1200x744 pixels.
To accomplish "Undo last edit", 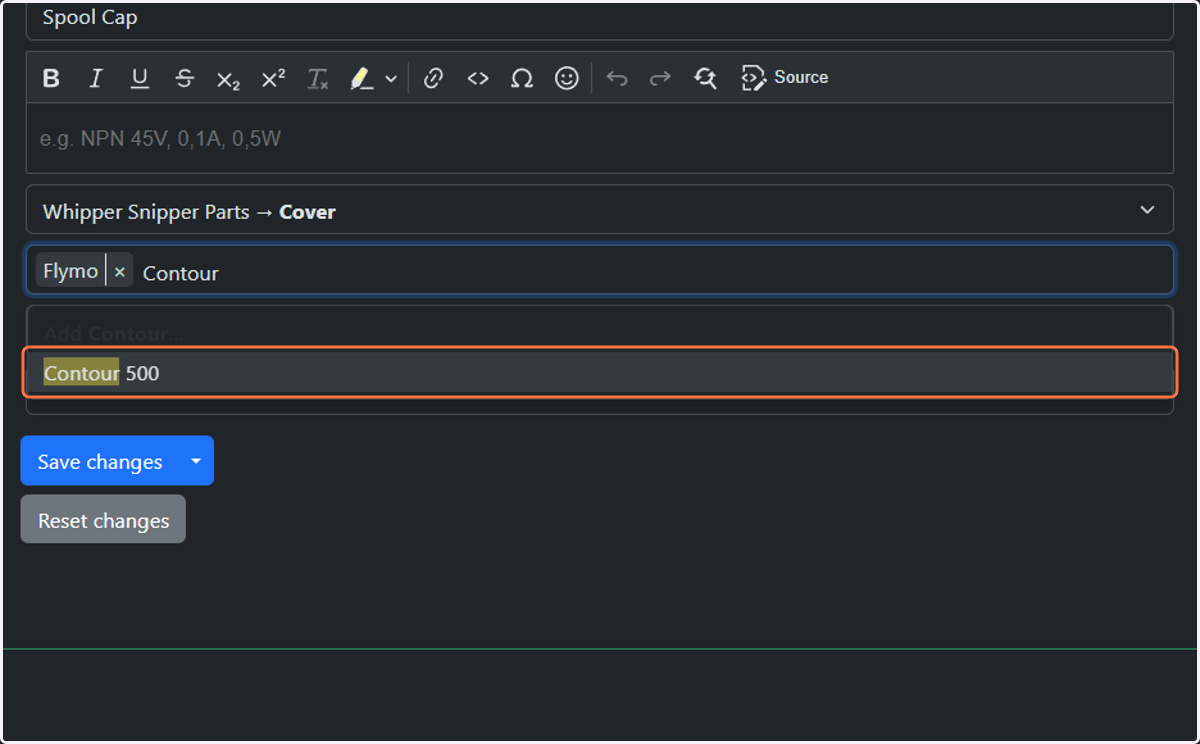I will tap(617, 78).
